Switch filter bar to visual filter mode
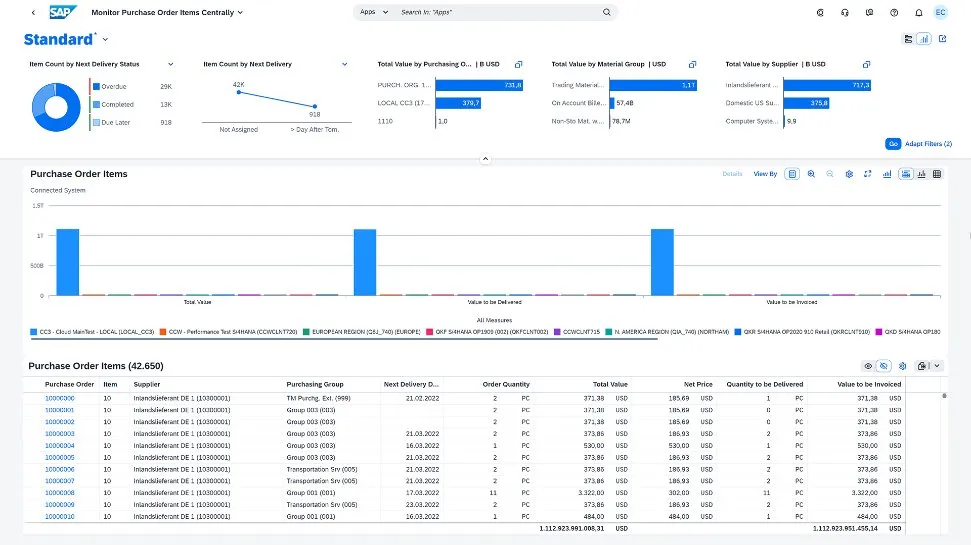Image resolution: width=971 pixels, height=545 pixels. click(x=924, y=39)
